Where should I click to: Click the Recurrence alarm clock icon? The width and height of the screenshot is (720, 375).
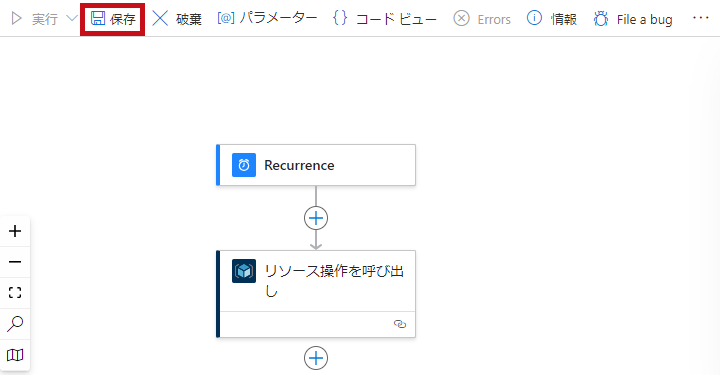tap(244, 165)
